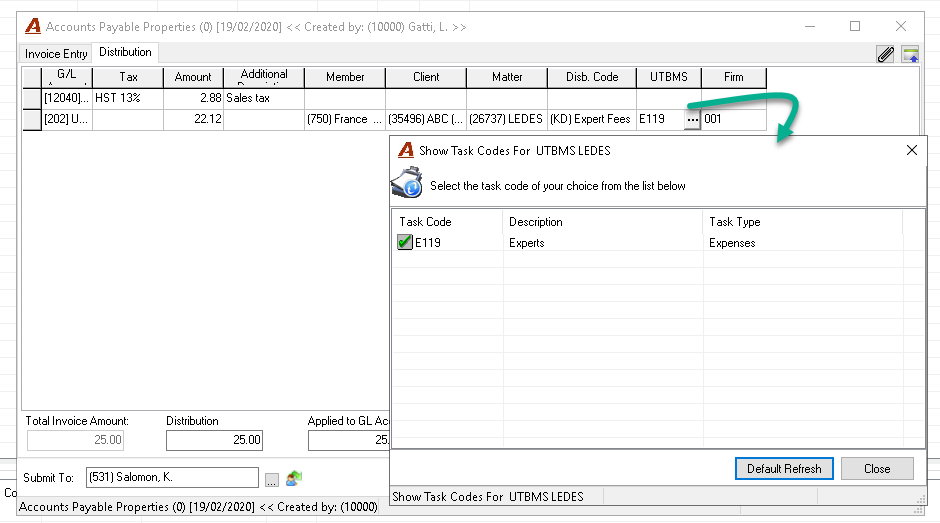
Task: Open ellipsis browse button beside Submit To
Action: (x=272, y=480)
